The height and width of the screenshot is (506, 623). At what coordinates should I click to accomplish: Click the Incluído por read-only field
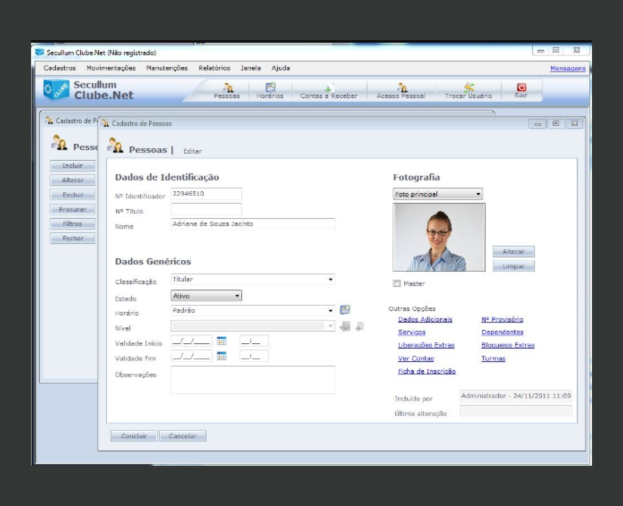click(x=516, y=396)
